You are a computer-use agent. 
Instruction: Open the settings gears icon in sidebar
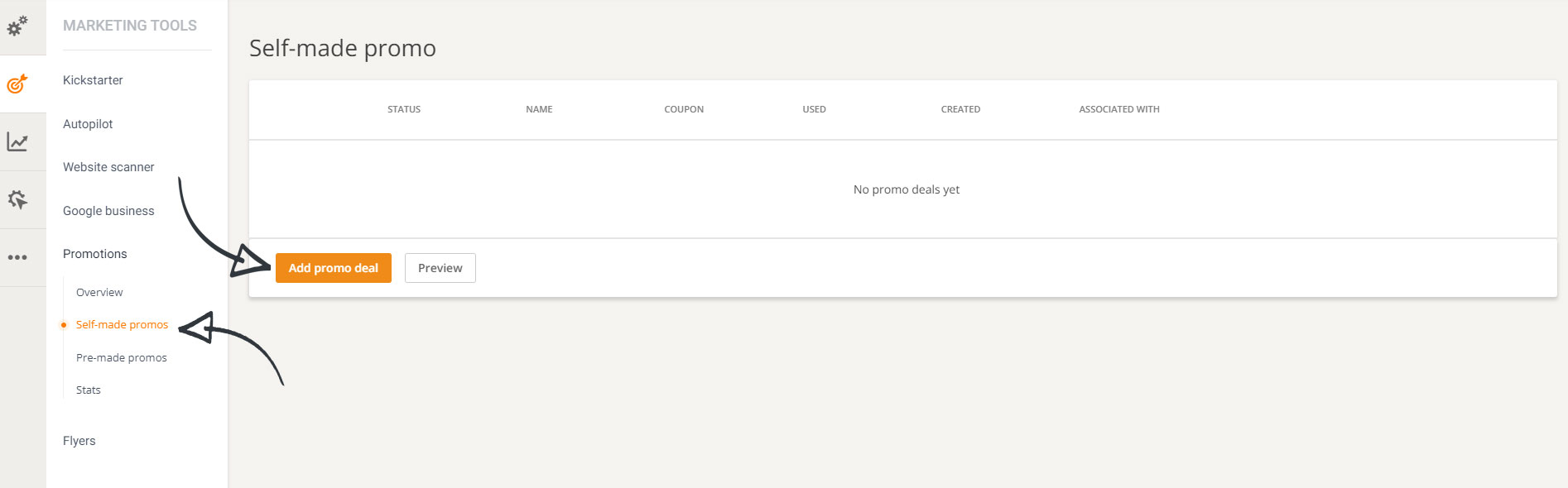click(x=17, y=26)
